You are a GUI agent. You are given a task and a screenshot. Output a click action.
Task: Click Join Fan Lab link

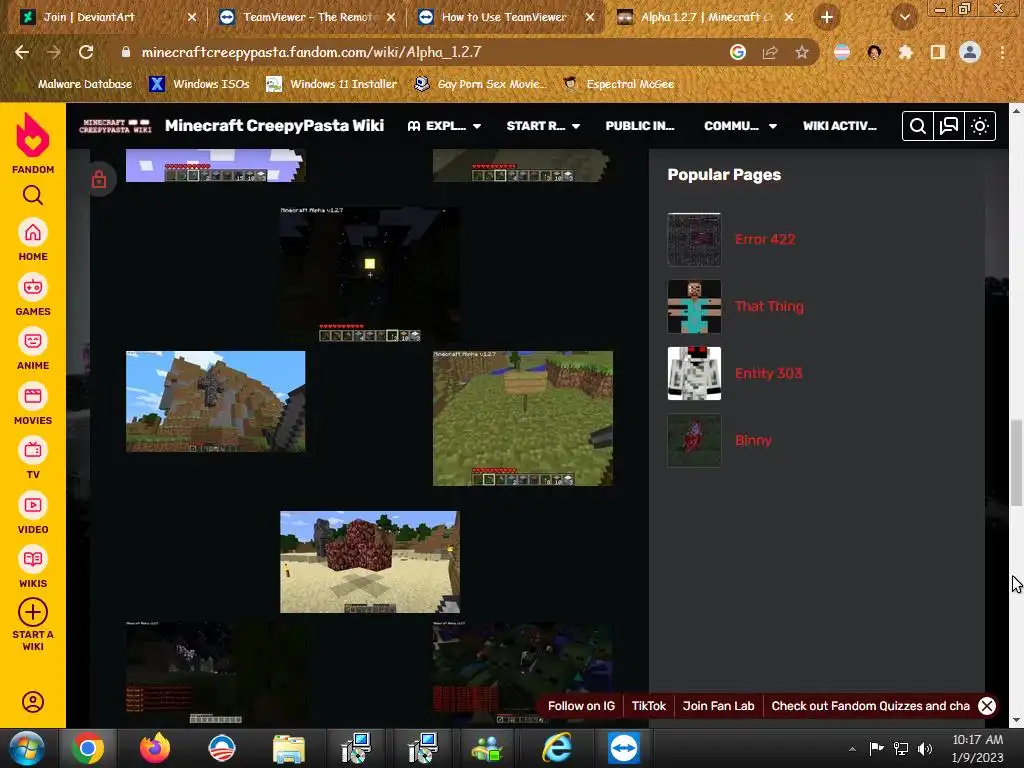tap(718, 706)
